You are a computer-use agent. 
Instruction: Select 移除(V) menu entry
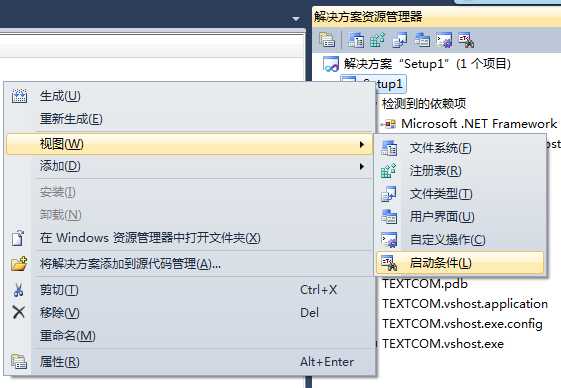click(188, 312)
